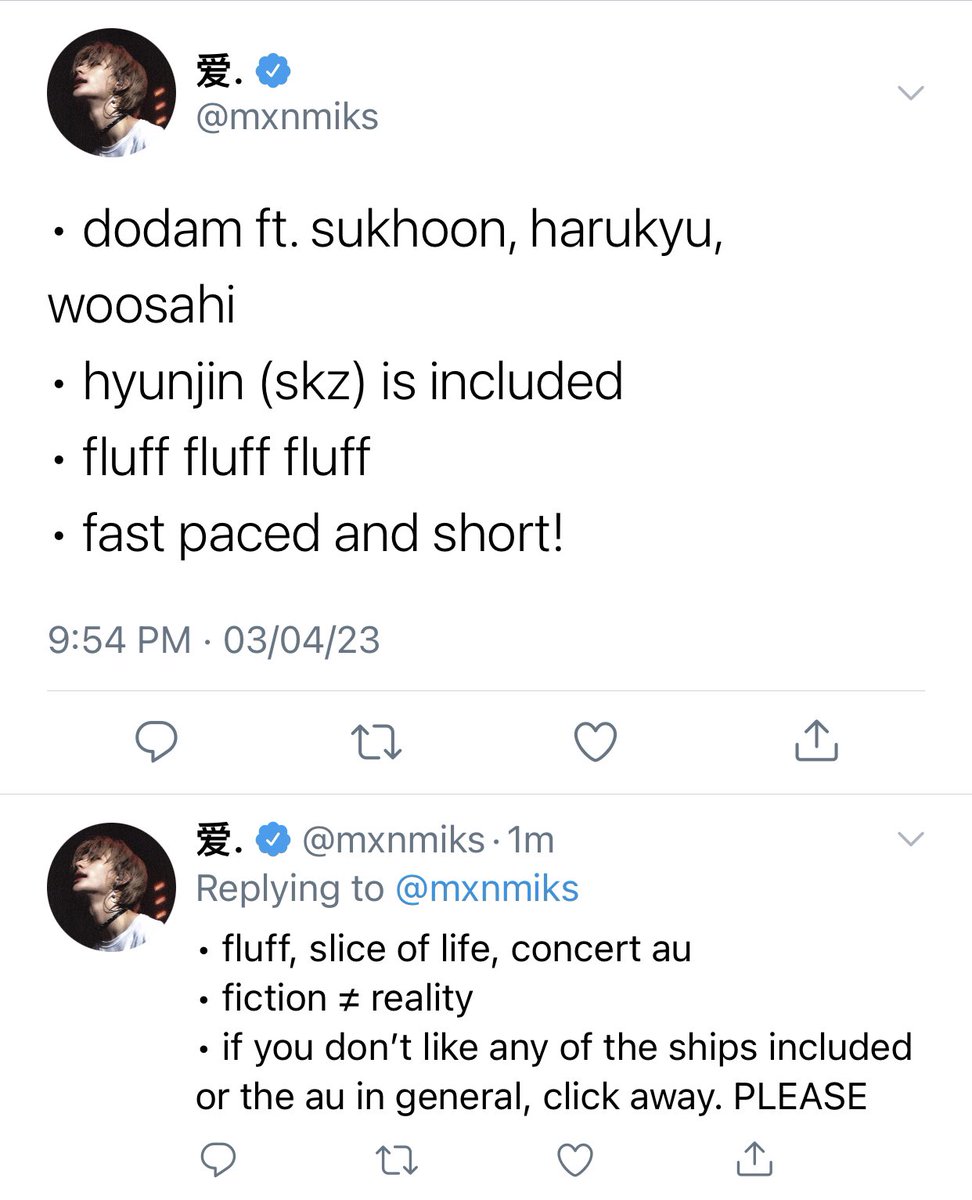The height and width of the screenshot is (1200, 972).
Task: Retweet the main dodam tweet
Action: 377,742
